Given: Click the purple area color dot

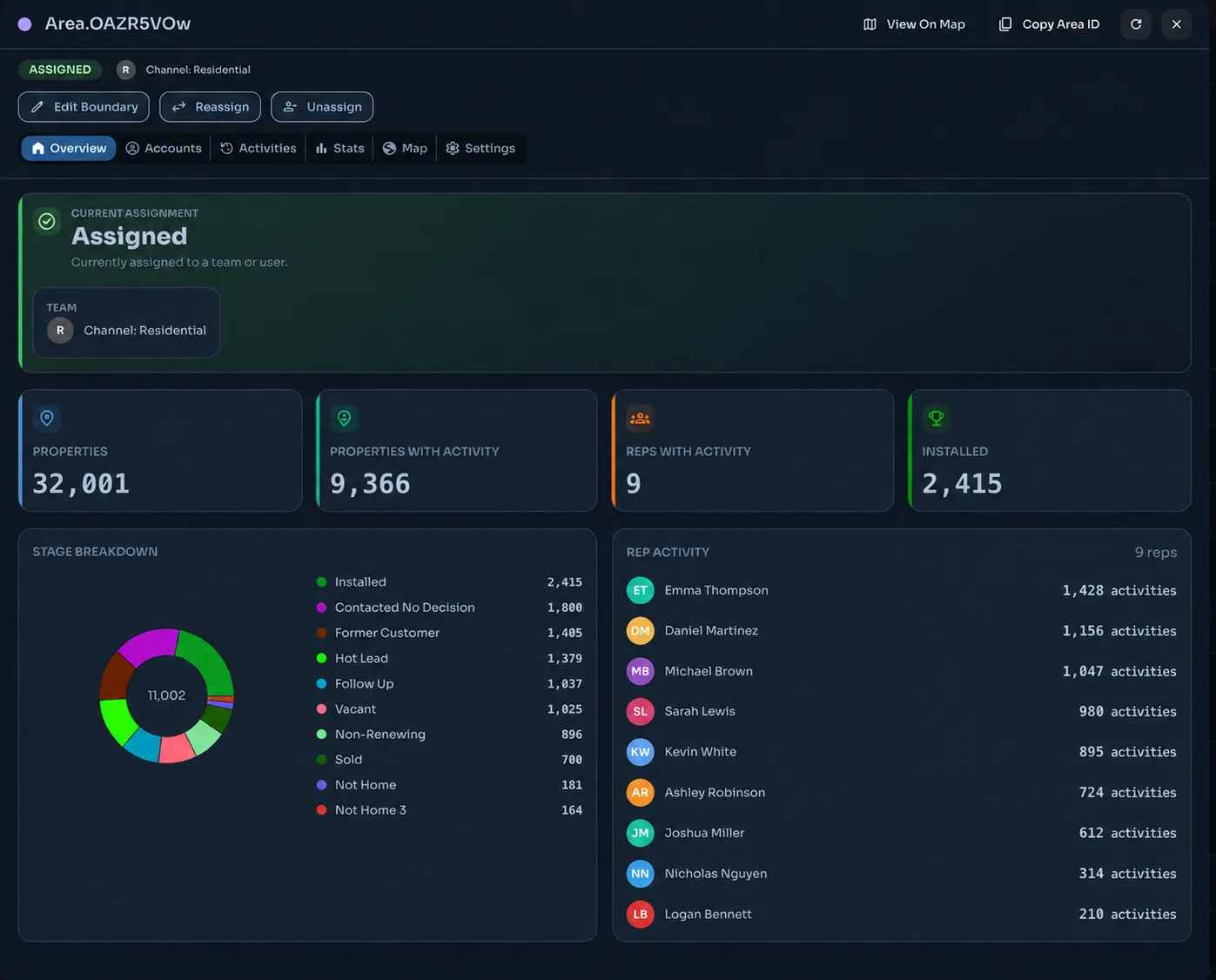Looking at the screenshot, I should coord(25,24).
